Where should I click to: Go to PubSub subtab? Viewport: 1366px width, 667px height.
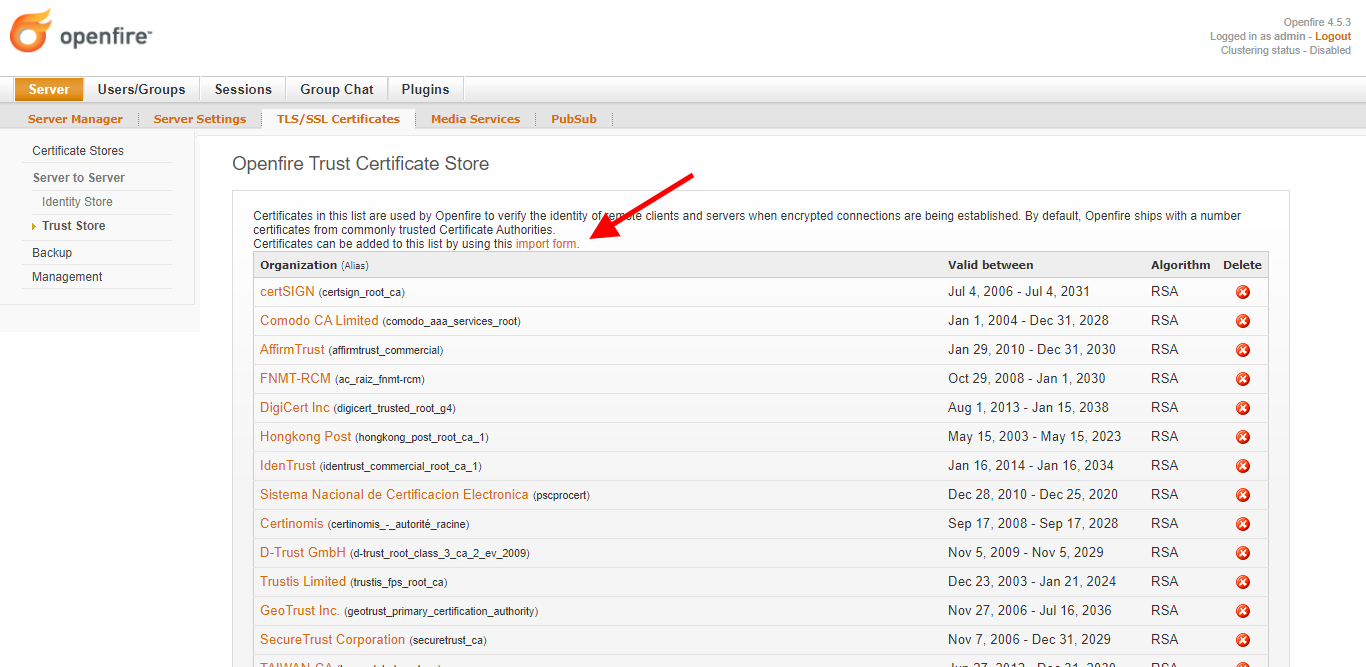(x=574, y=119)
